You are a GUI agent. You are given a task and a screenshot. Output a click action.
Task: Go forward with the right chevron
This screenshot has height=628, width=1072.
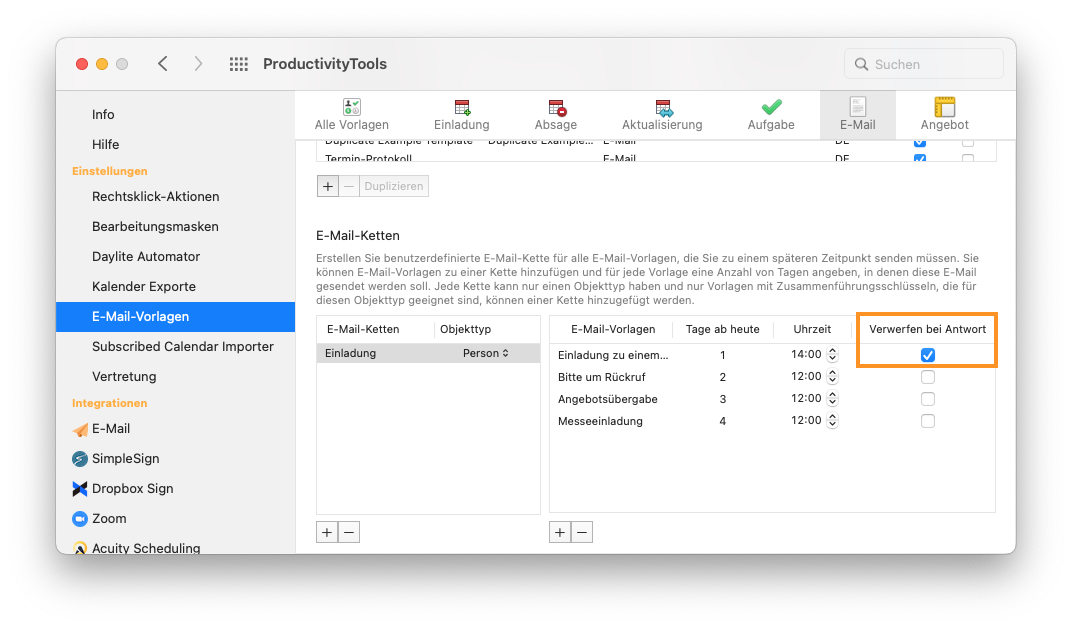(x=198, y=64)
